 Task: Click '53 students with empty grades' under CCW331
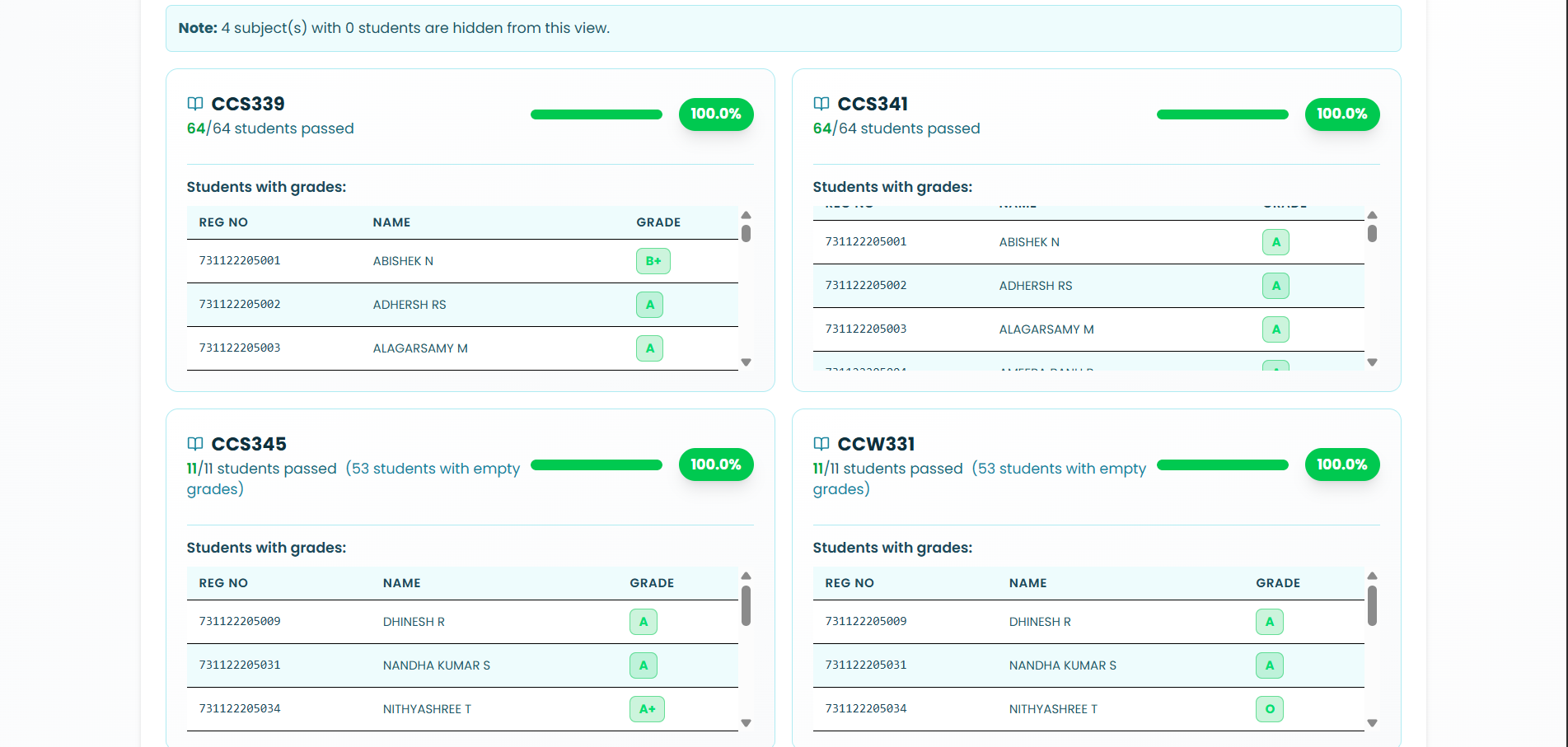tap(980, 479)
